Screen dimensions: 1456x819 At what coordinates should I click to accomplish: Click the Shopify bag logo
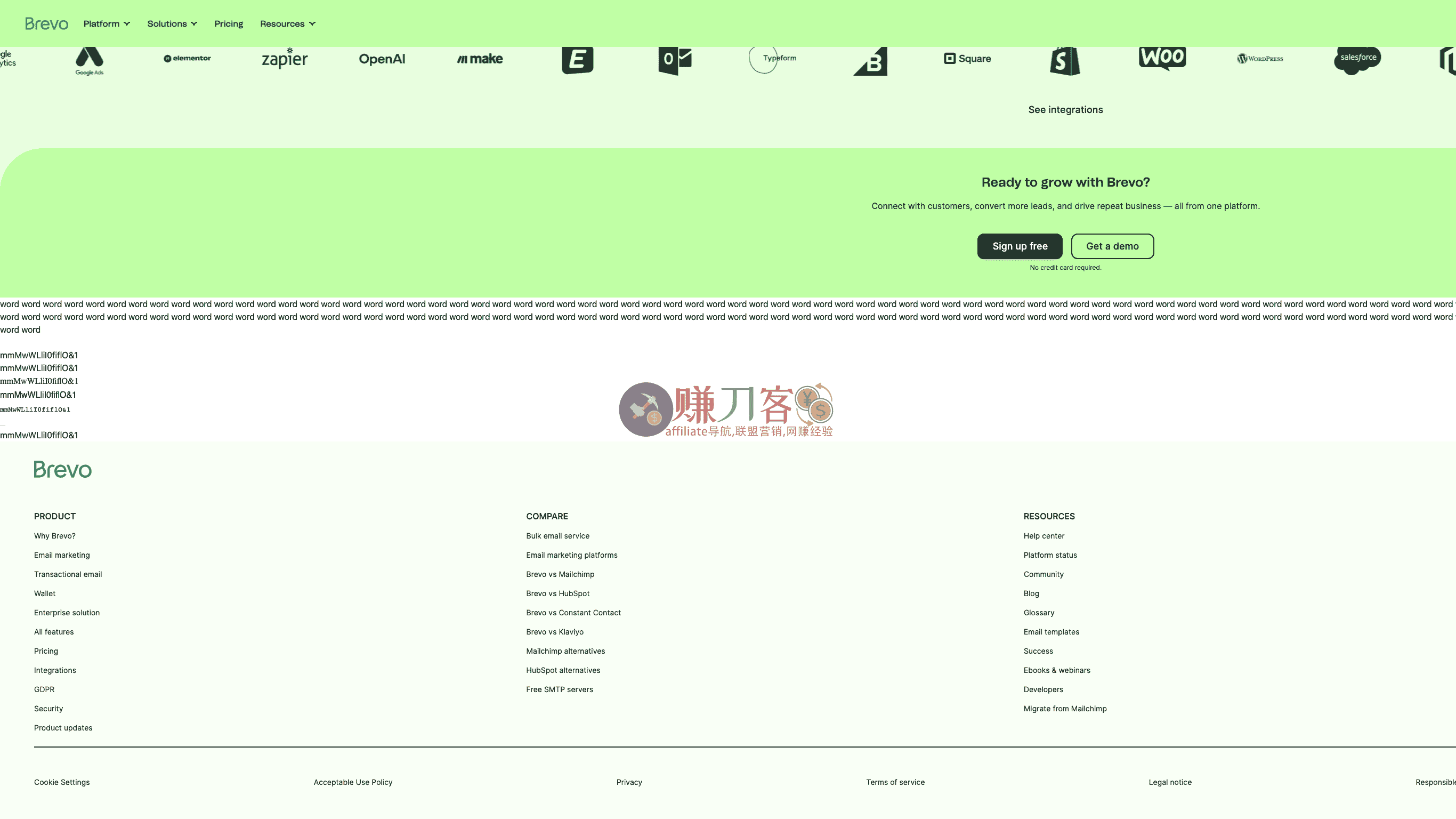tap(1065, 61)
